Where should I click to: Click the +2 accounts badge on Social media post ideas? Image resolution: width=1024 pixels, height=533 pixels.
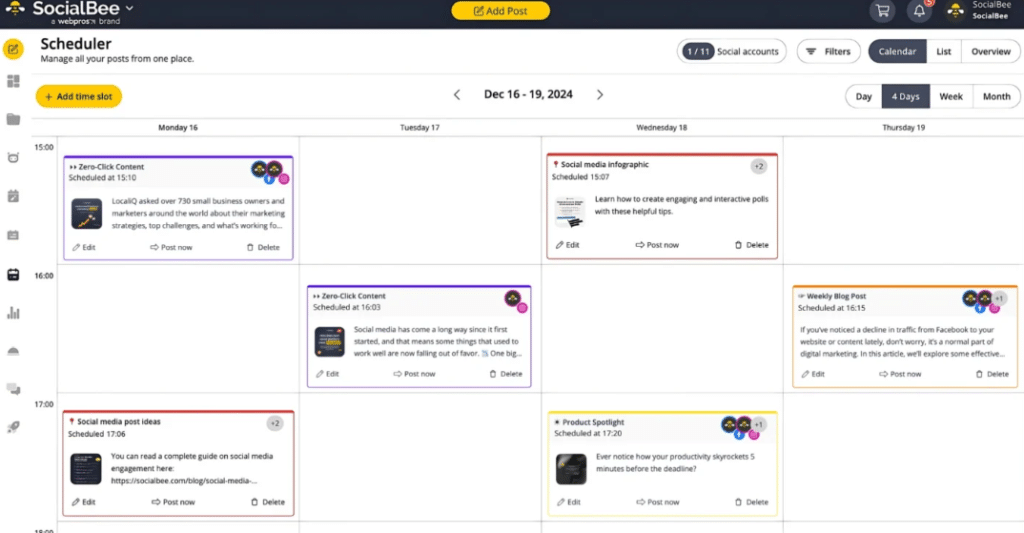click(x=275, y=424)
